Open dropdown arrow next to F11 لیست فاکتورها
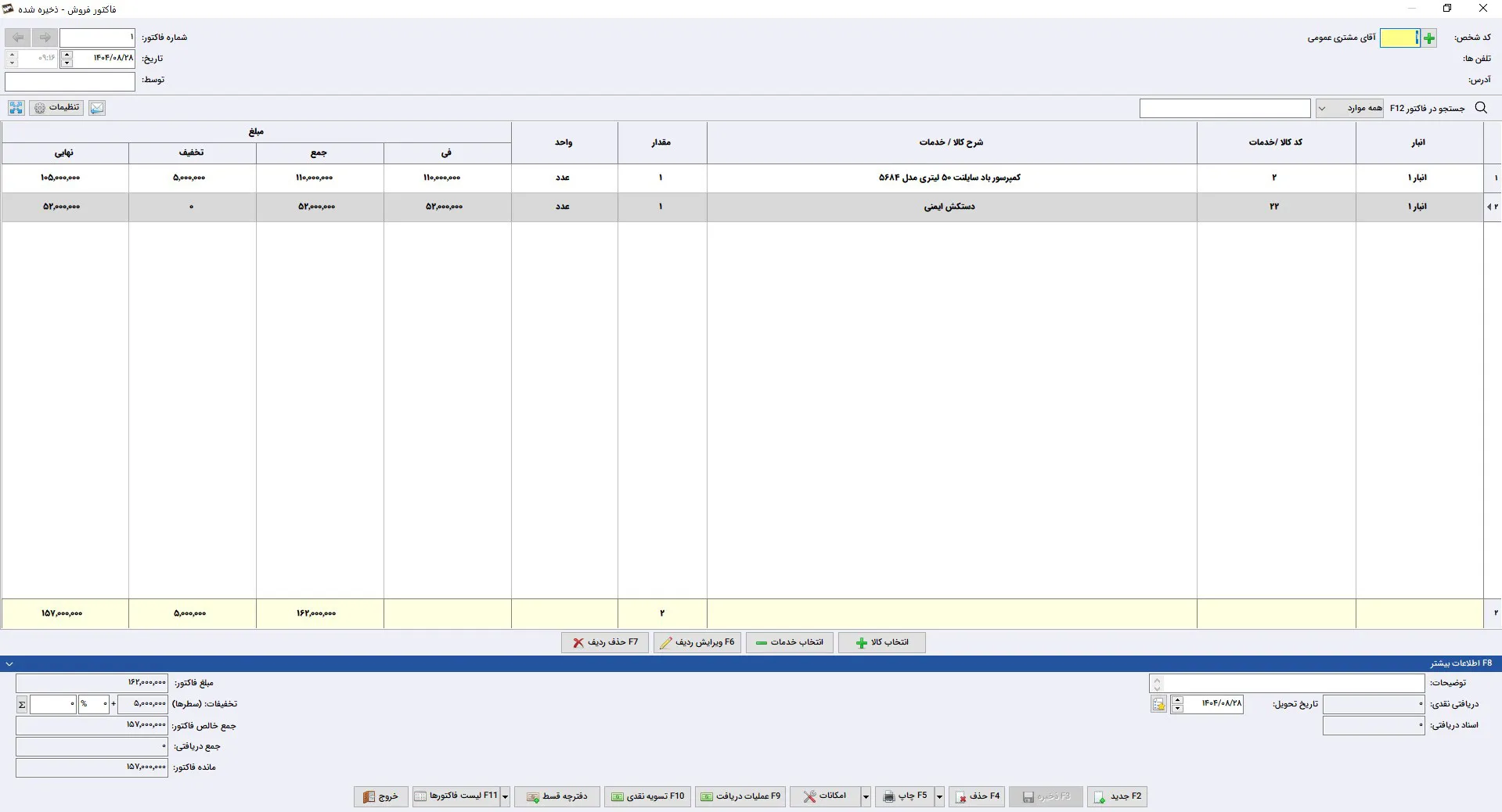1502x812 pixels. [x=506, y=796]
